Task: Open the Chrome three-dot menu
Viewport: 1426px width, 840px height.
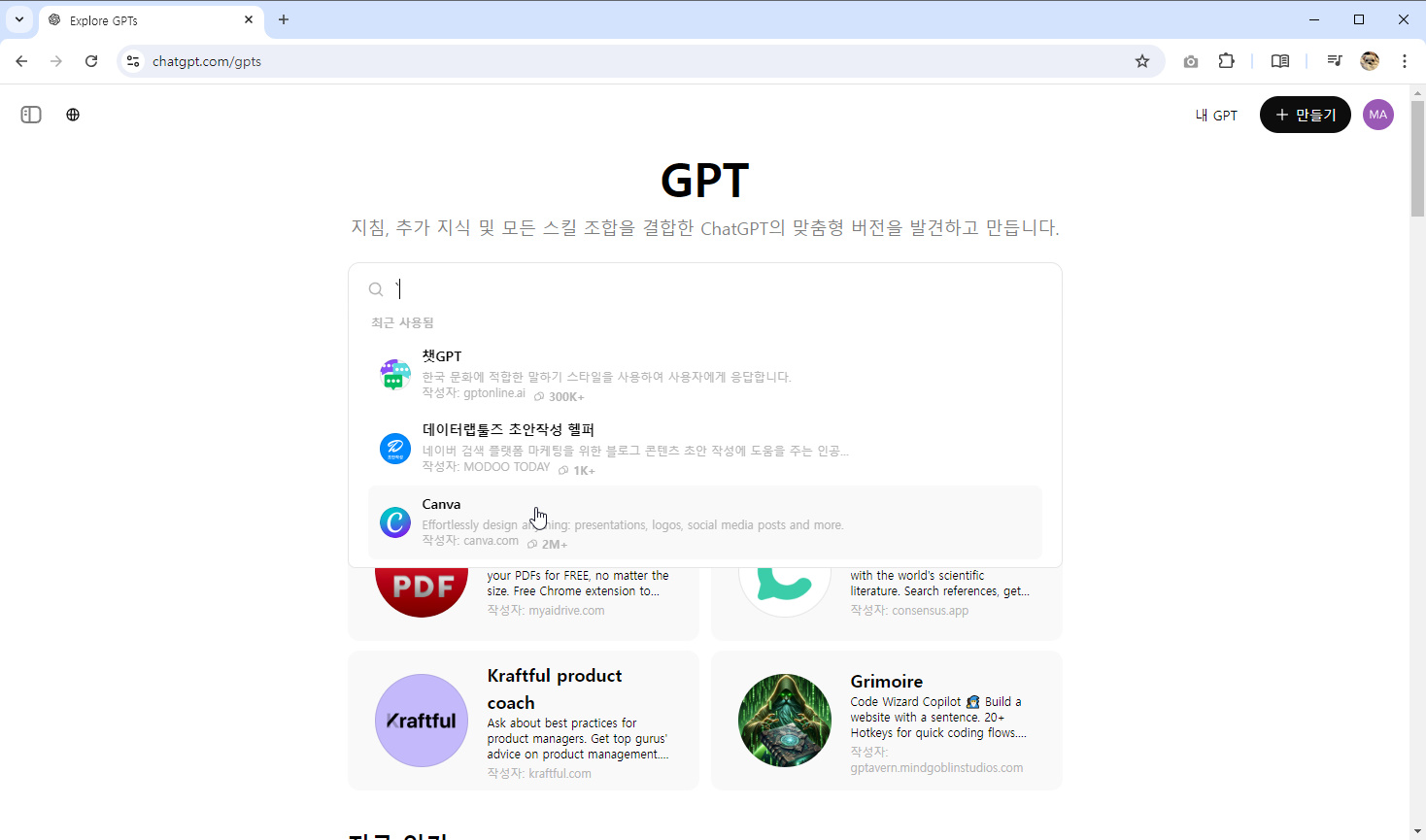Action: pyautogui.click(x=1405, y=61)
